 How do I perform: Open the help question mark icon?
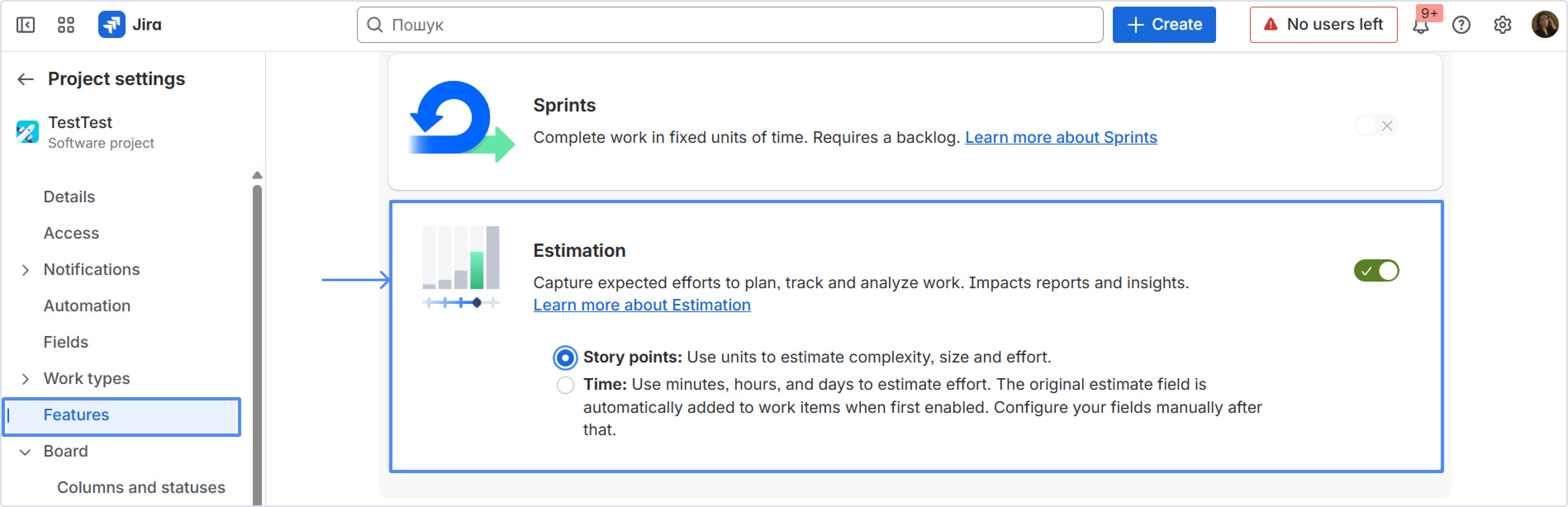tap(1461, 25)
